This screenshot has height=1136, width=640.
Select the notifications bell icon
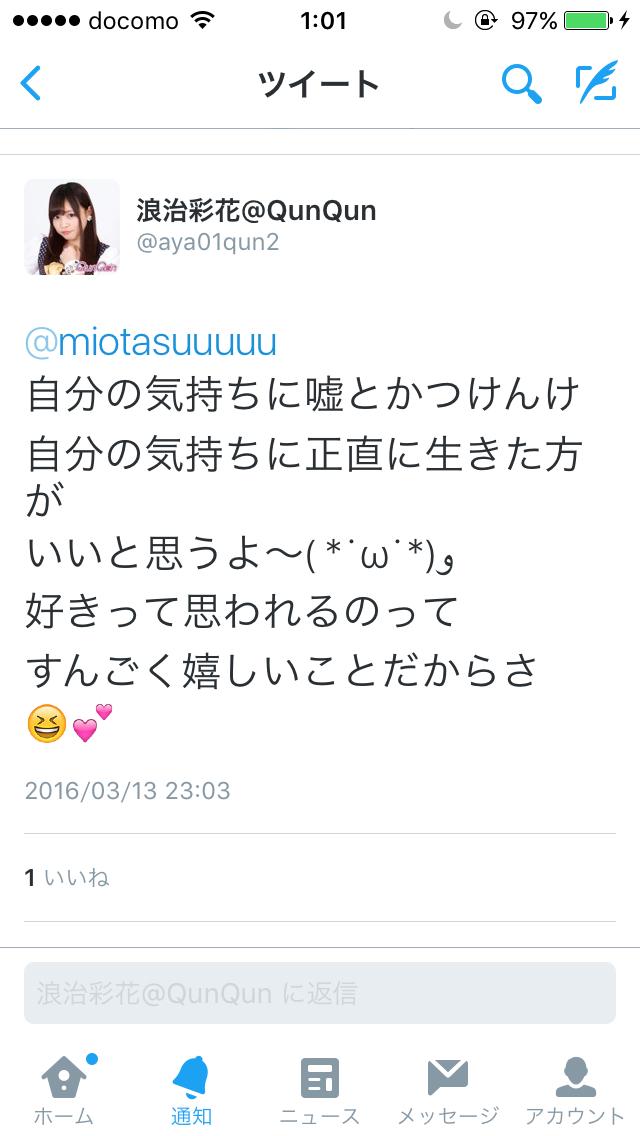pos(191,1077)
